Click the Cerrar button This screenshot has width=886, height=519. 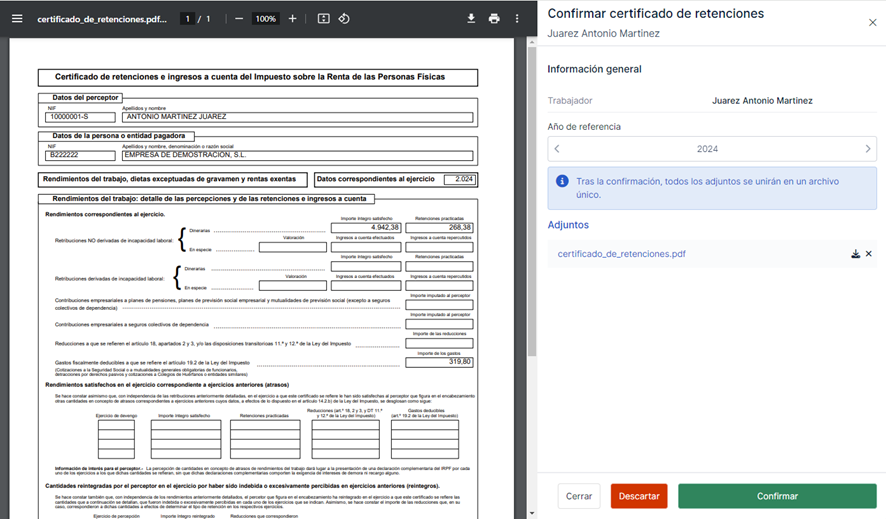pyautogui.click(x=579, y=496)
